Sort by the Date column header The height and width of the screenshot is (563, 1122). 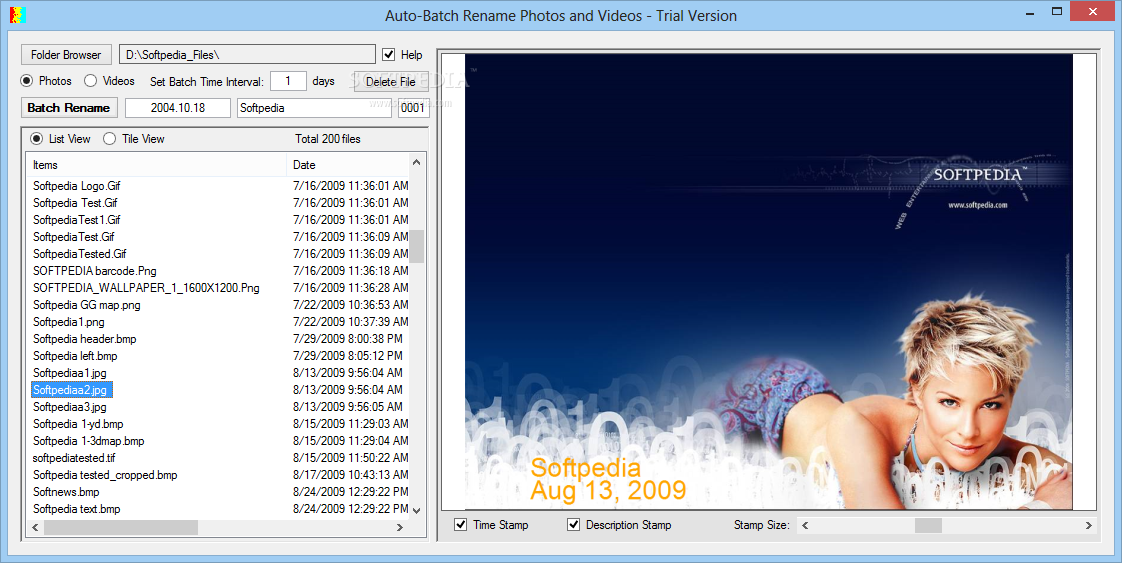[x=348, y=165]
